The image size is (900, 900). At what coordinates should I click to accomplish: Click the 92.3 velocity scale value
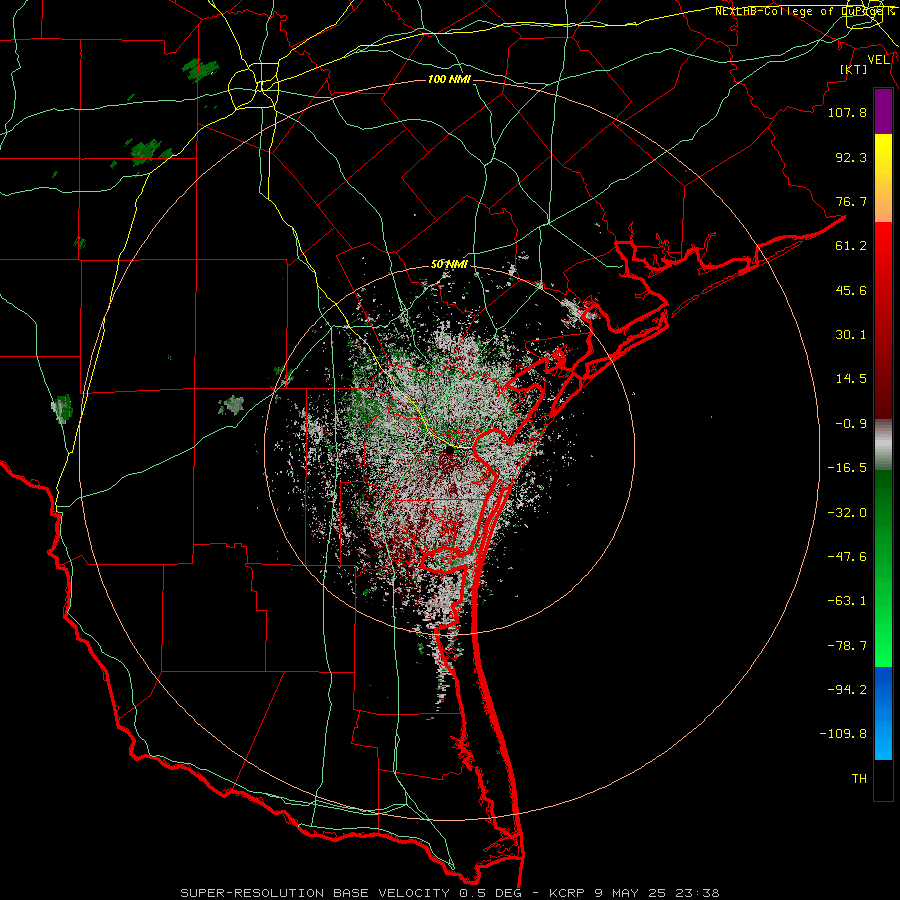click(851, 157)
